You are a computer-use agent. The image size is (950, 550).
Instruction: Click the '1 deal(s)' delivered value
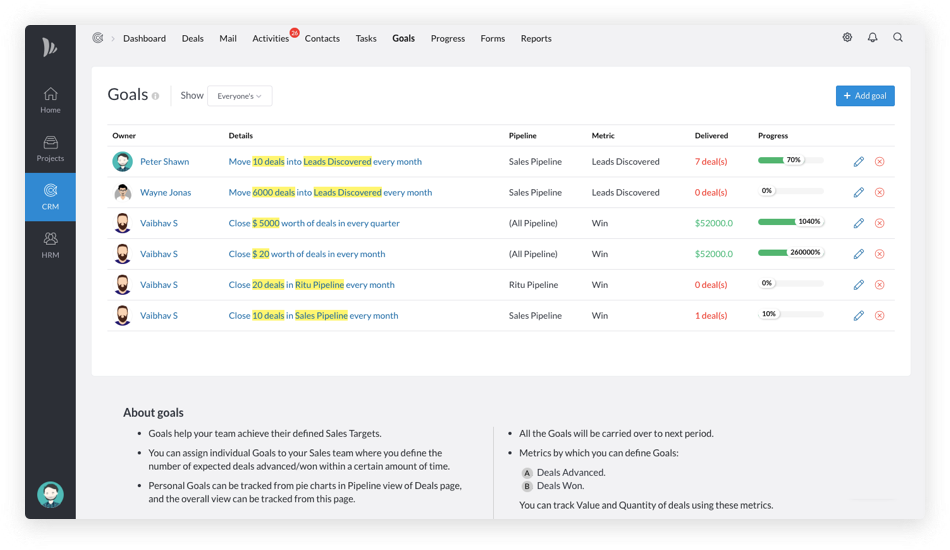711,316
